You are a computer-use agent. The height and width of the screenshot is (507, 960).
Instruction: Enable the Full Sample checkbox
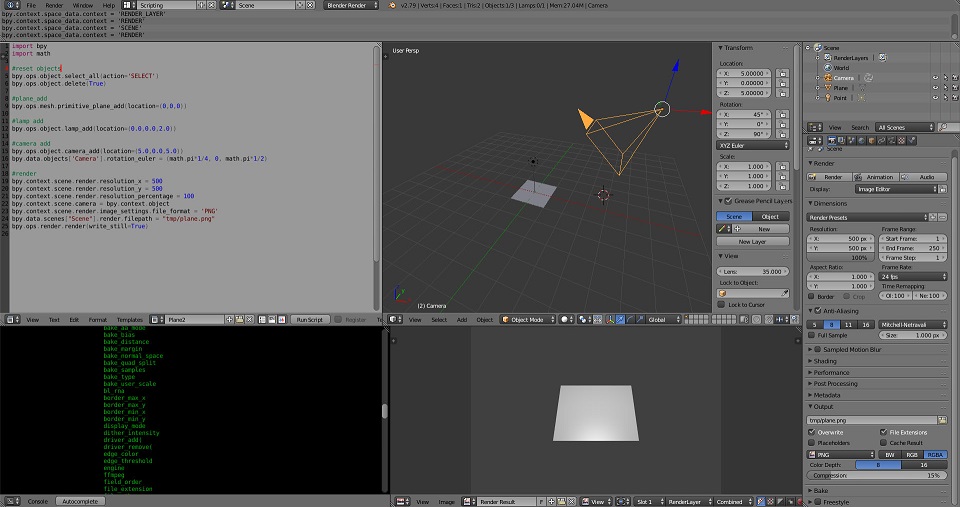(811, 336)
